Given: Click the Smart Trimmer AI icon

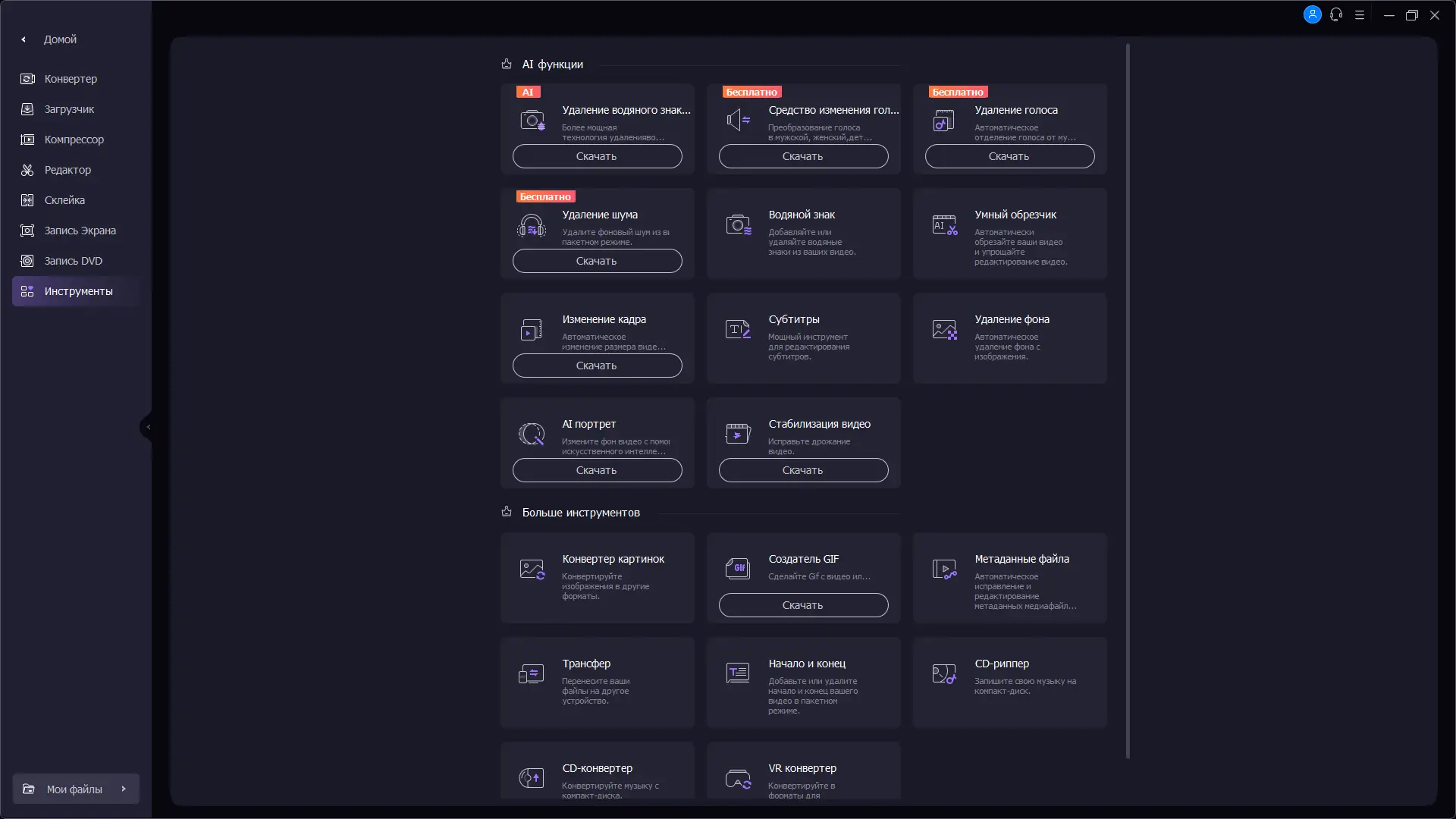Looking at the screenshot, I should (x=944, y=225).
